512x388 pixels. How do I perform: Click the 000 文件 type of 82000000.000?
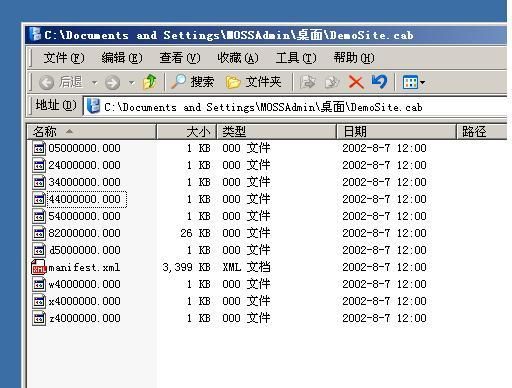pos(246,233)
